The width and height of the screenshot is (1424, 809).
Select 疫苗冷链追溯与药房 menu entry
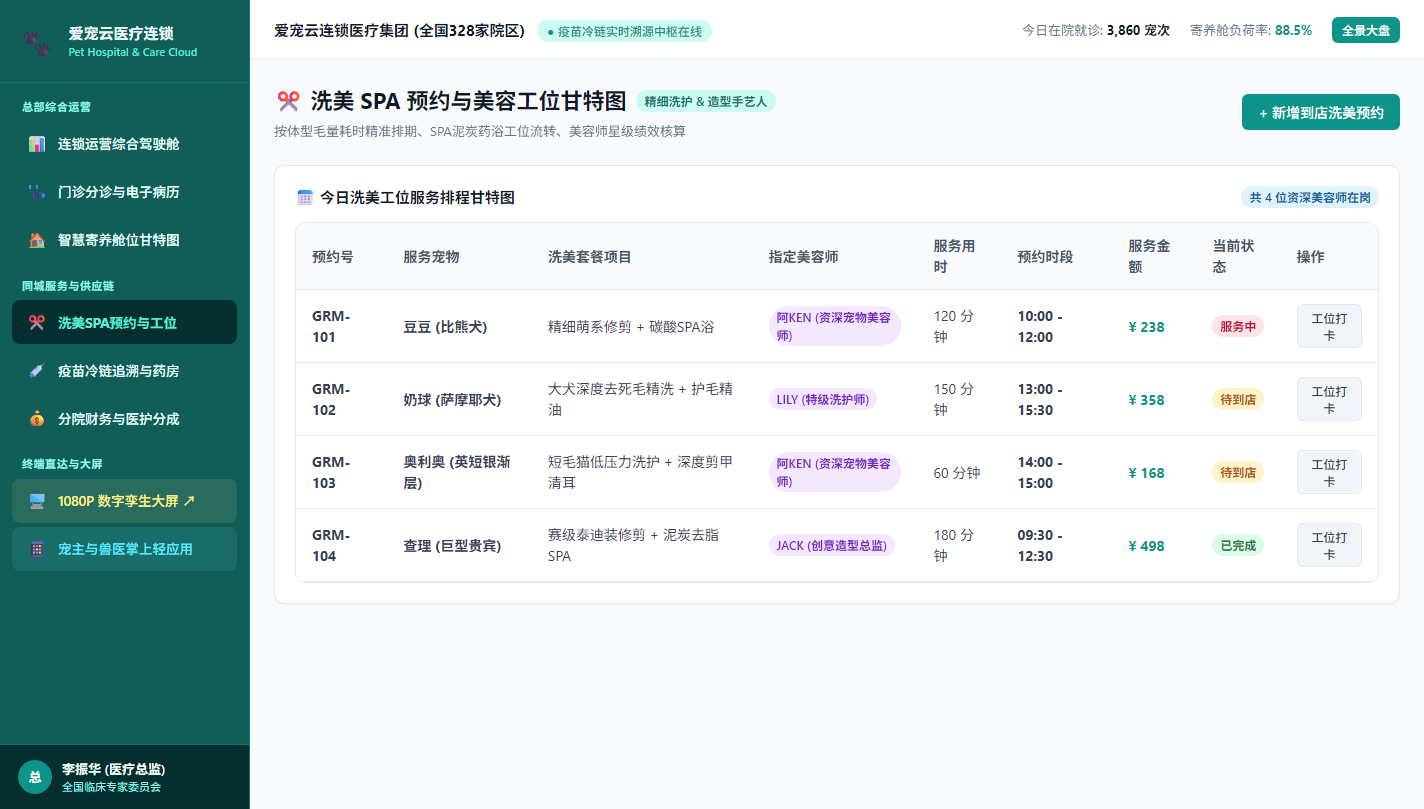[x=124, y=371]
